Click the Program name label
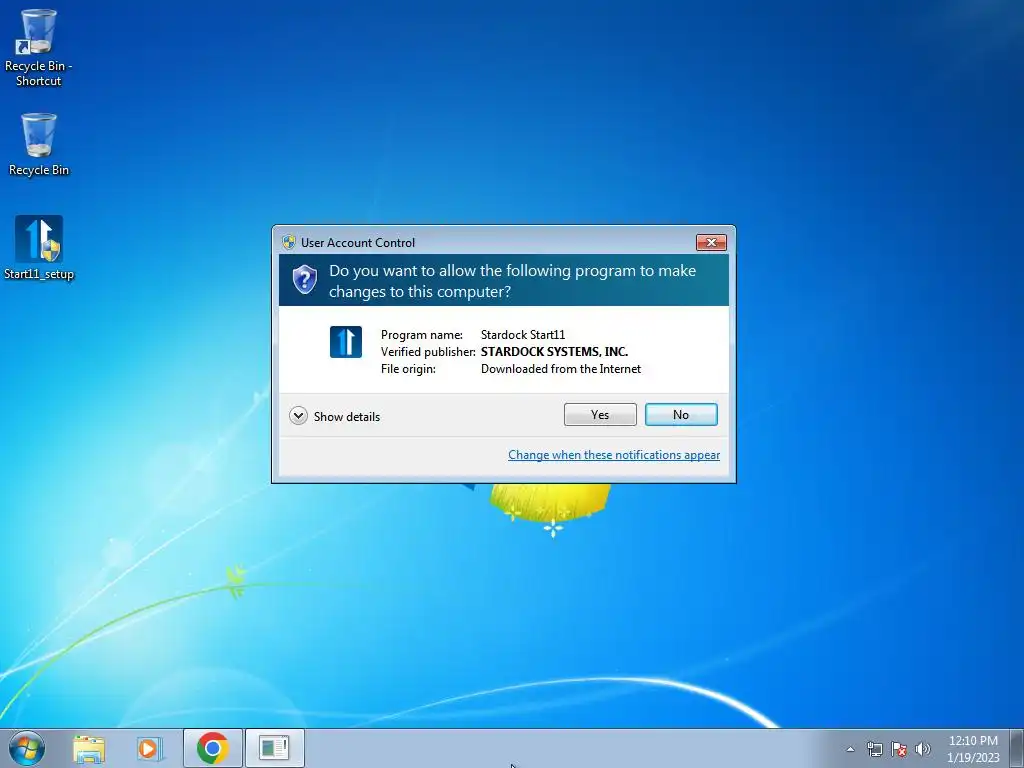 click(422, 334)
